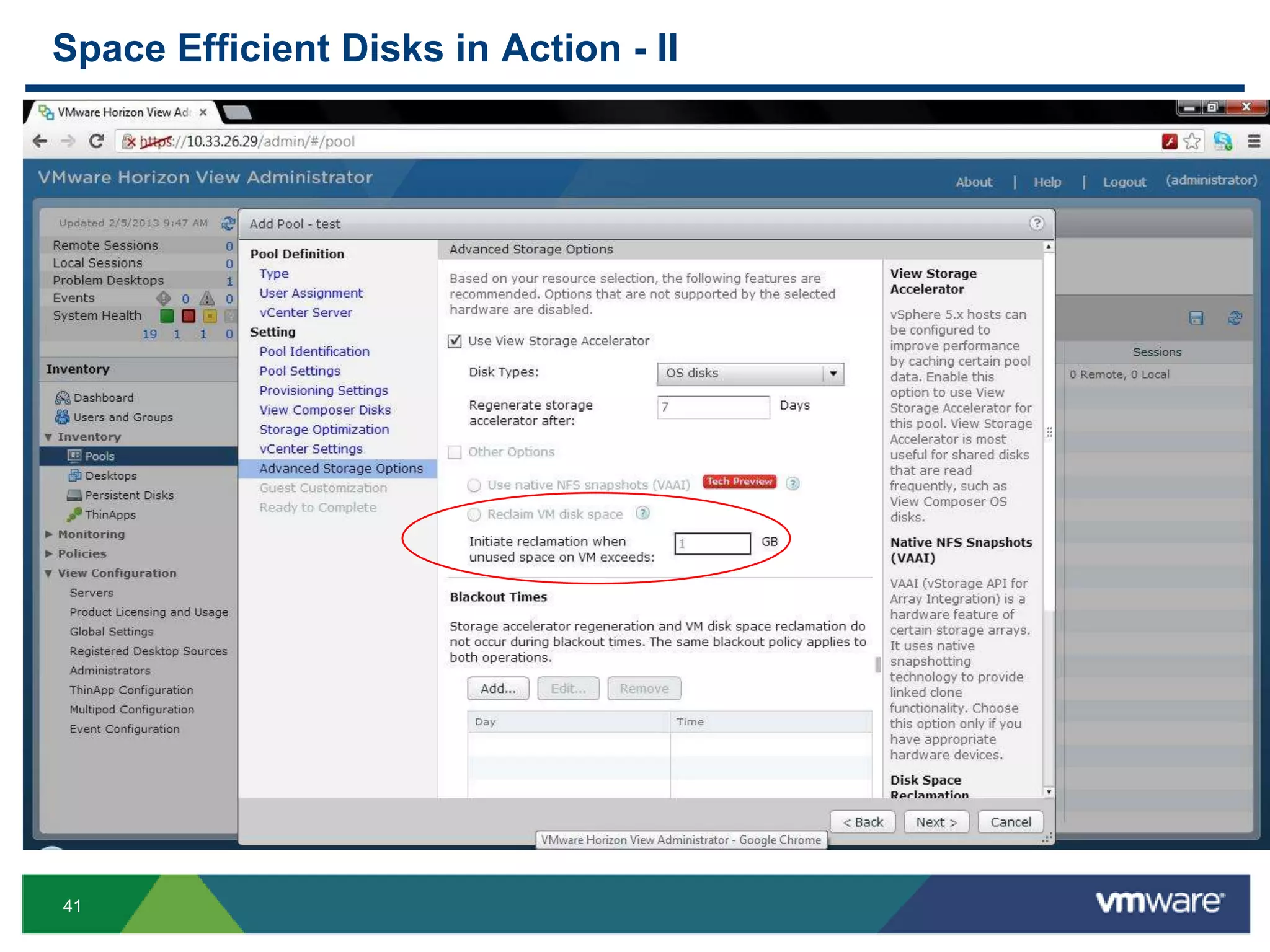Image resolution: width=1270 pixels, height=952 pixels.
Task: Click the help panel scrollbar up arrow
Action: [x=1049, y=247]
